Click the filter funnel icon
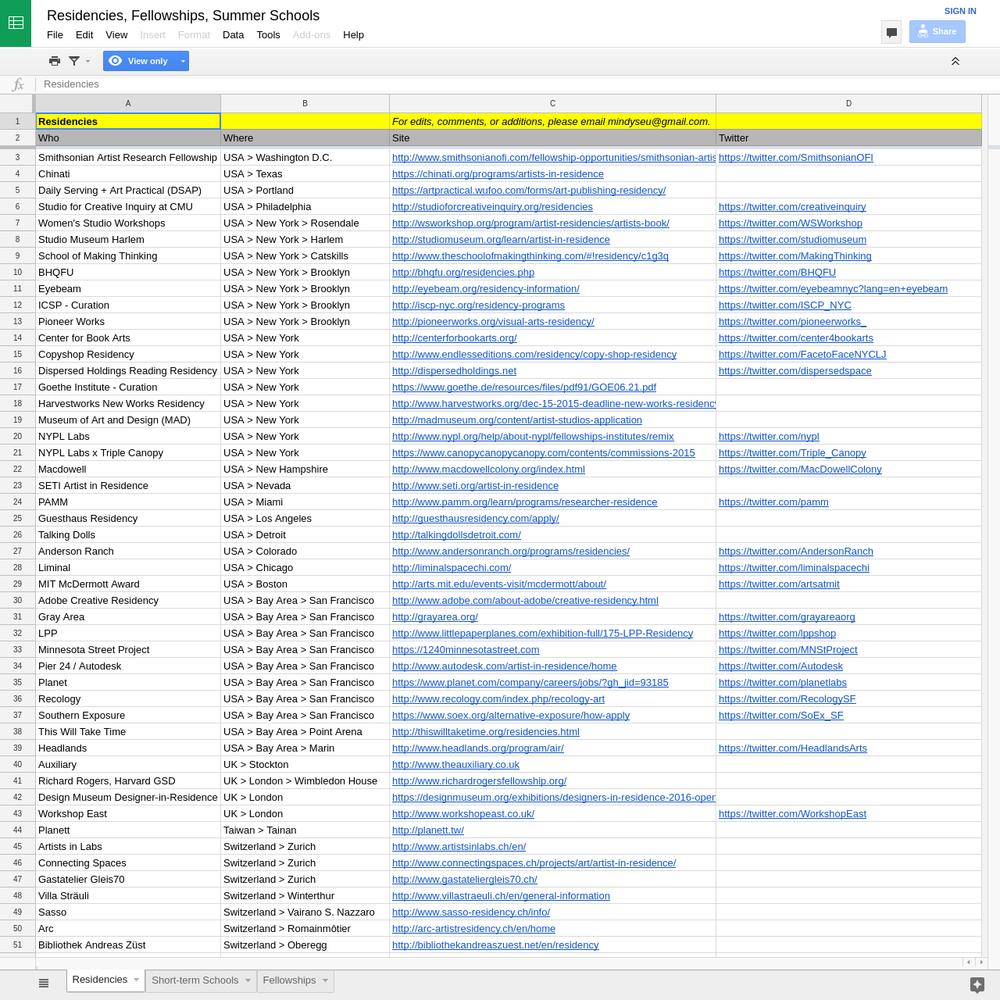The image size is (1000, 1000). 74,61
